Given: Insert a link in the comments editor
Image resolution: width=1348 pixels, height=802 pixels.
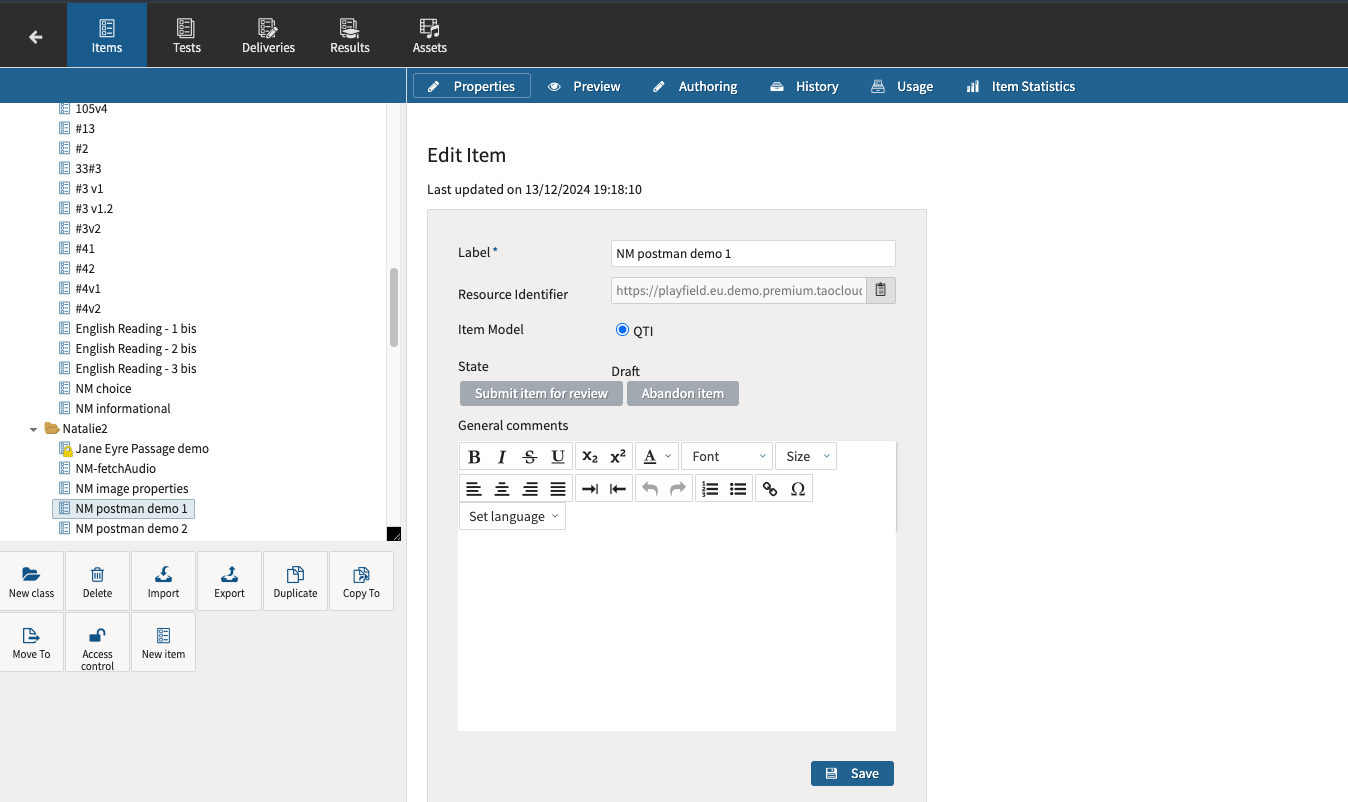Looking at the screenshot, I should [x=769, y=489].
